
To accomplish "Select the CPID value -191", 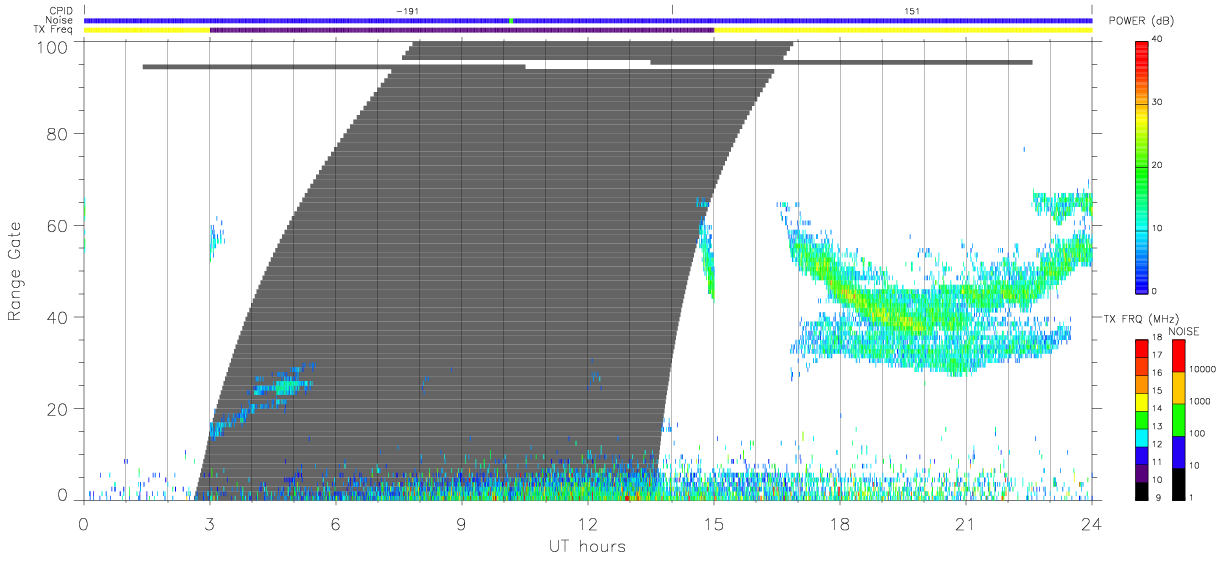I will (407, 11).
